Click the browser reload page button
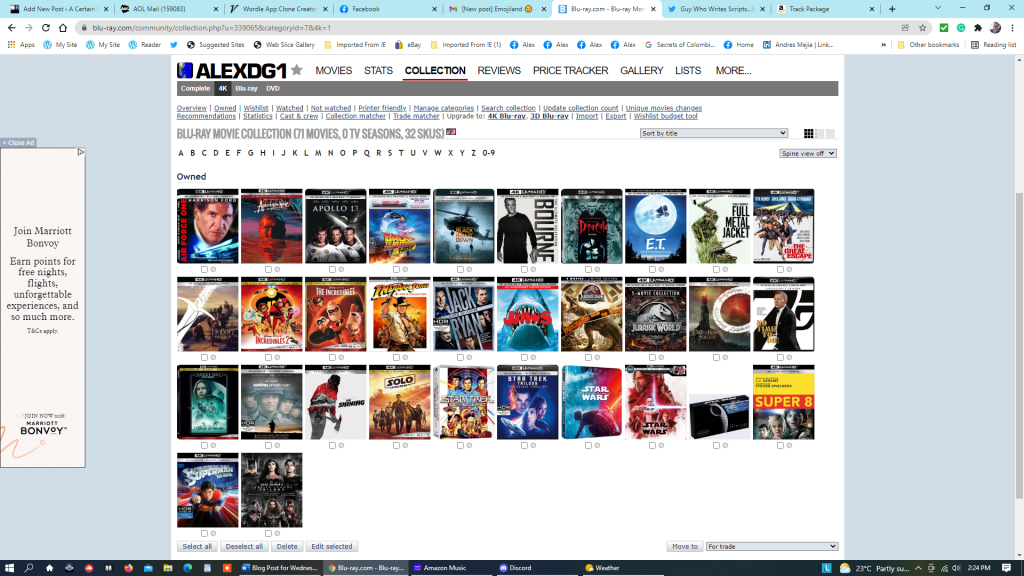The image size is (1024, 576). tap(47, 28)
